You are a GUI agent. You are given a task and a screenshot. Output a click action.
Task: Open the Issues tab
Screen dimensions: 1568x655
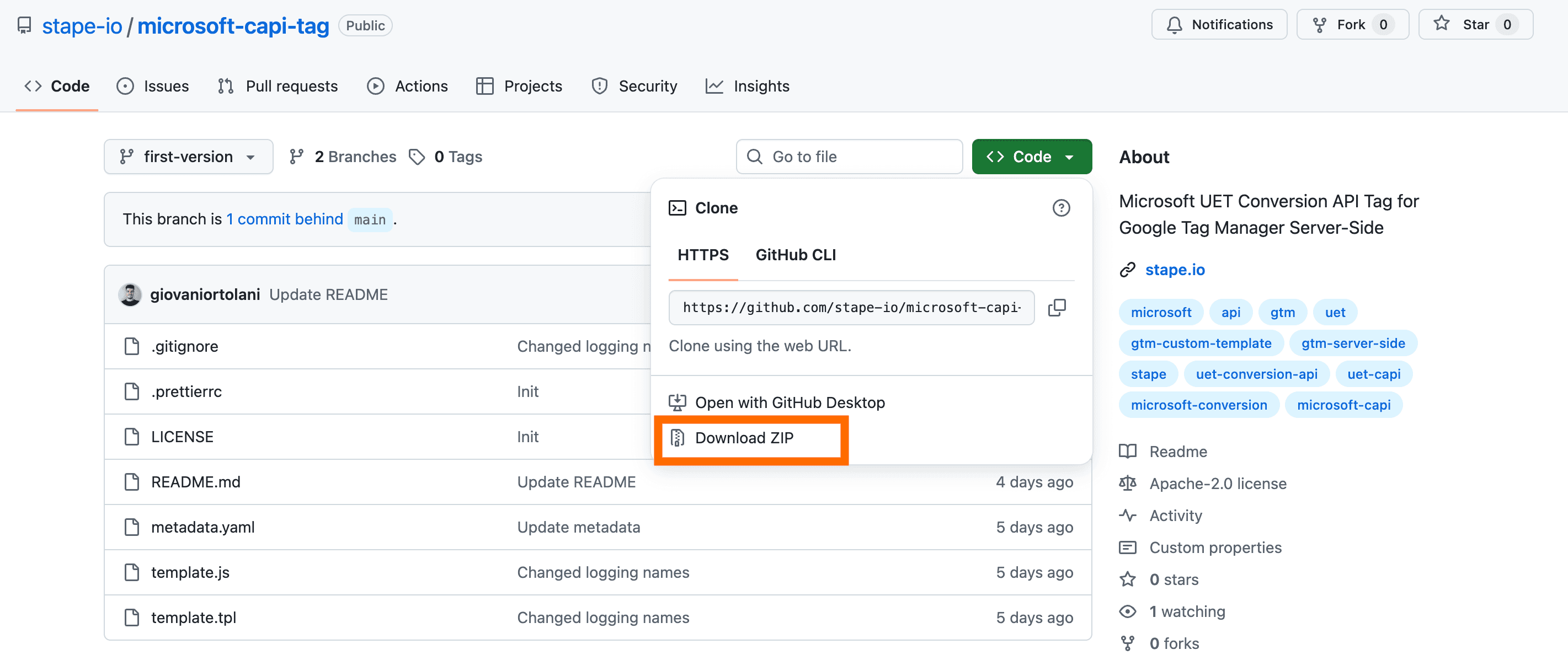153,87
